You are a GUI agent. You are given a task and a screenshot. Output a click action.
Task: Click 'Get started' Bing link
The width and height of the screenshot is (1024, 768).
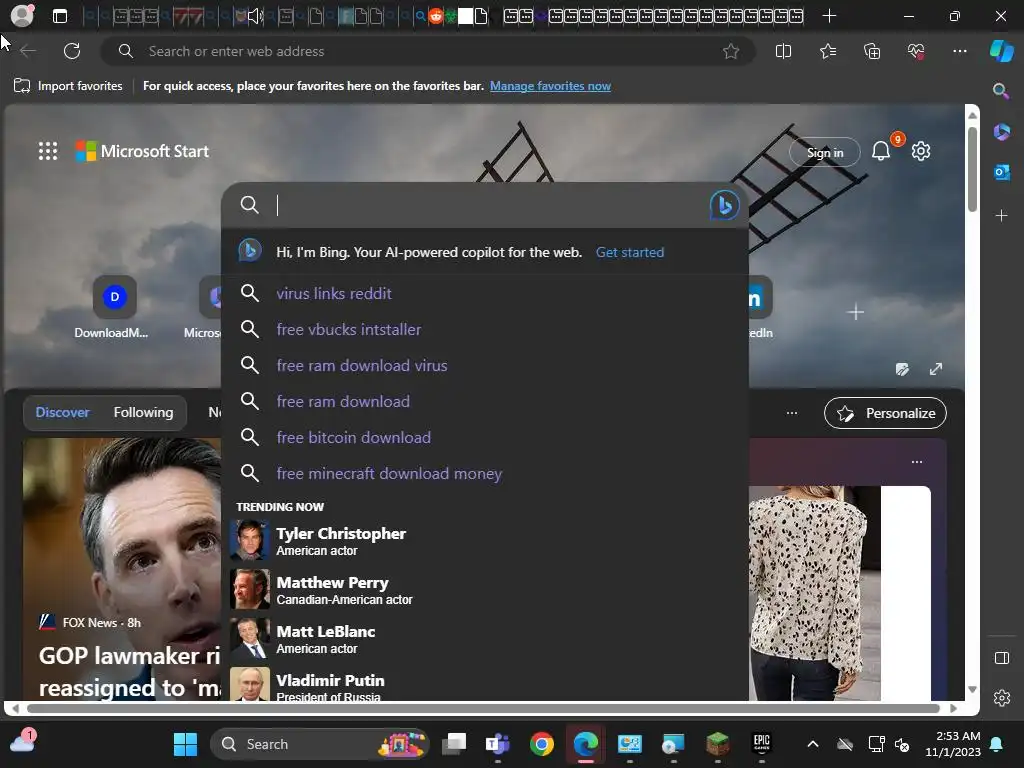630,252
